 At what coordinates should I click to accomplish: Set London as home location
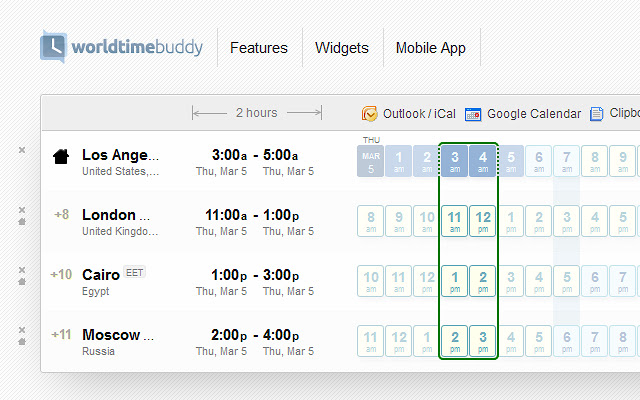(22, 223)
